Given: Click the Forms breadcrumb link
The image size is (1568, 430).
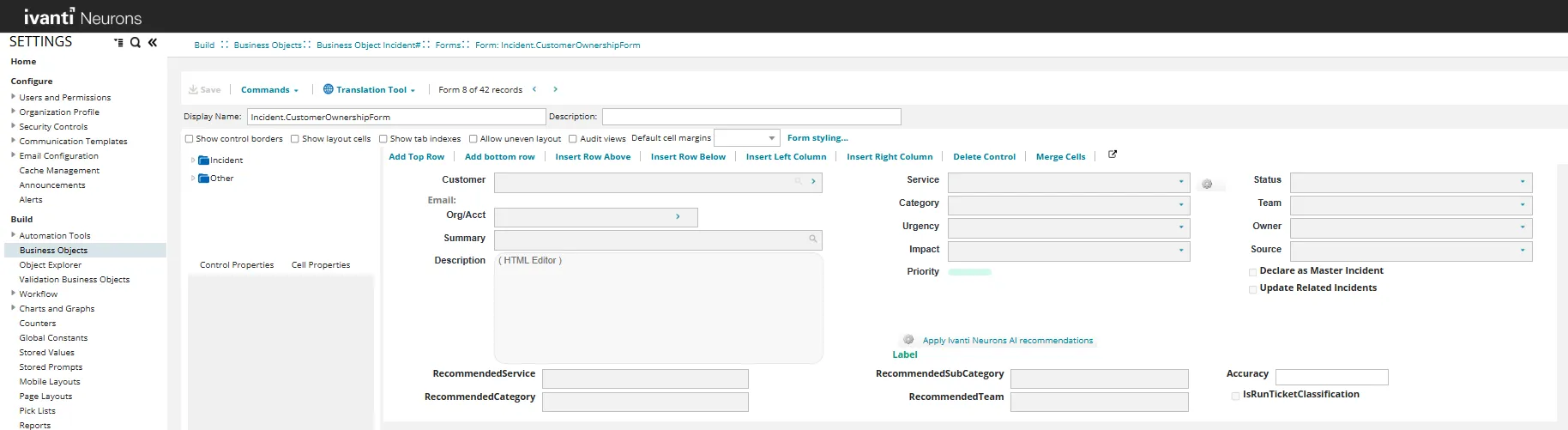Looking at the screenshot, I should click(x=448, y=45).
